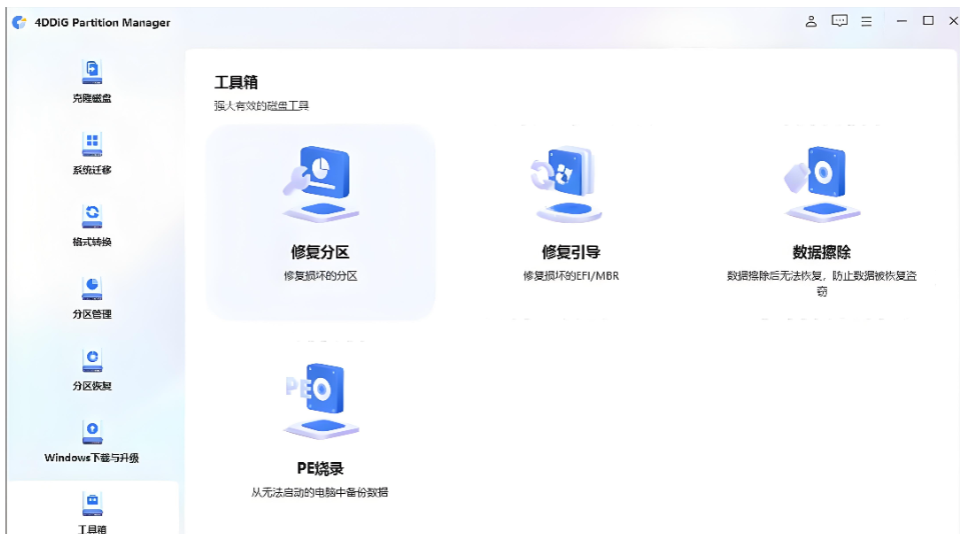The height and width of the screenshot is (534, 967).
Task: Open the 格式转换 (Format Convert) sidebar icon
Action: [92, 216]
